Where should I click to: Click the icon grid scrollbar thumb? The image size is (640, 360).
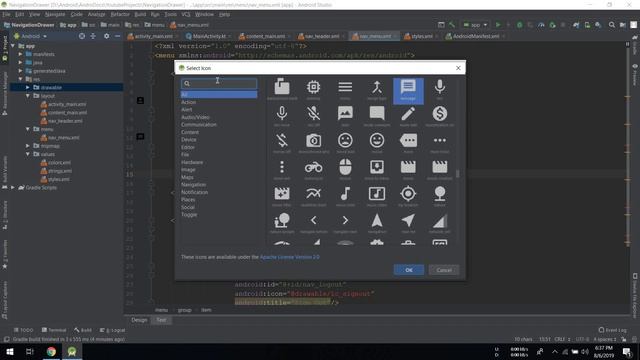click(458, 174)
